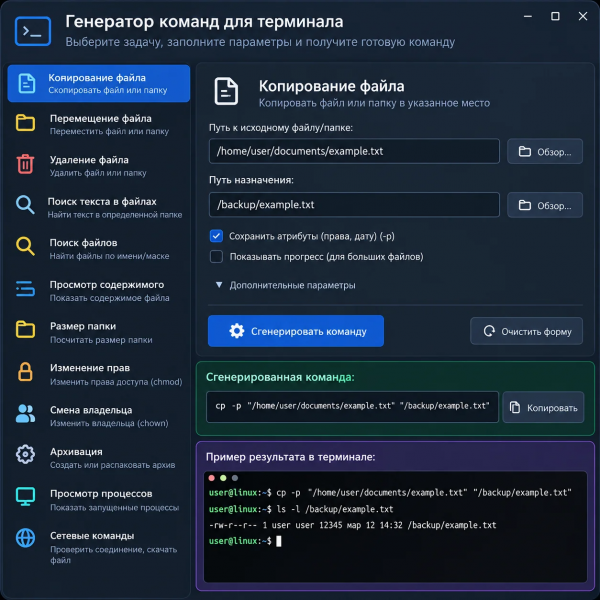600x600 pixels.
Task: Click gear icon on Сгенерировать команду button
Action: 237,331
